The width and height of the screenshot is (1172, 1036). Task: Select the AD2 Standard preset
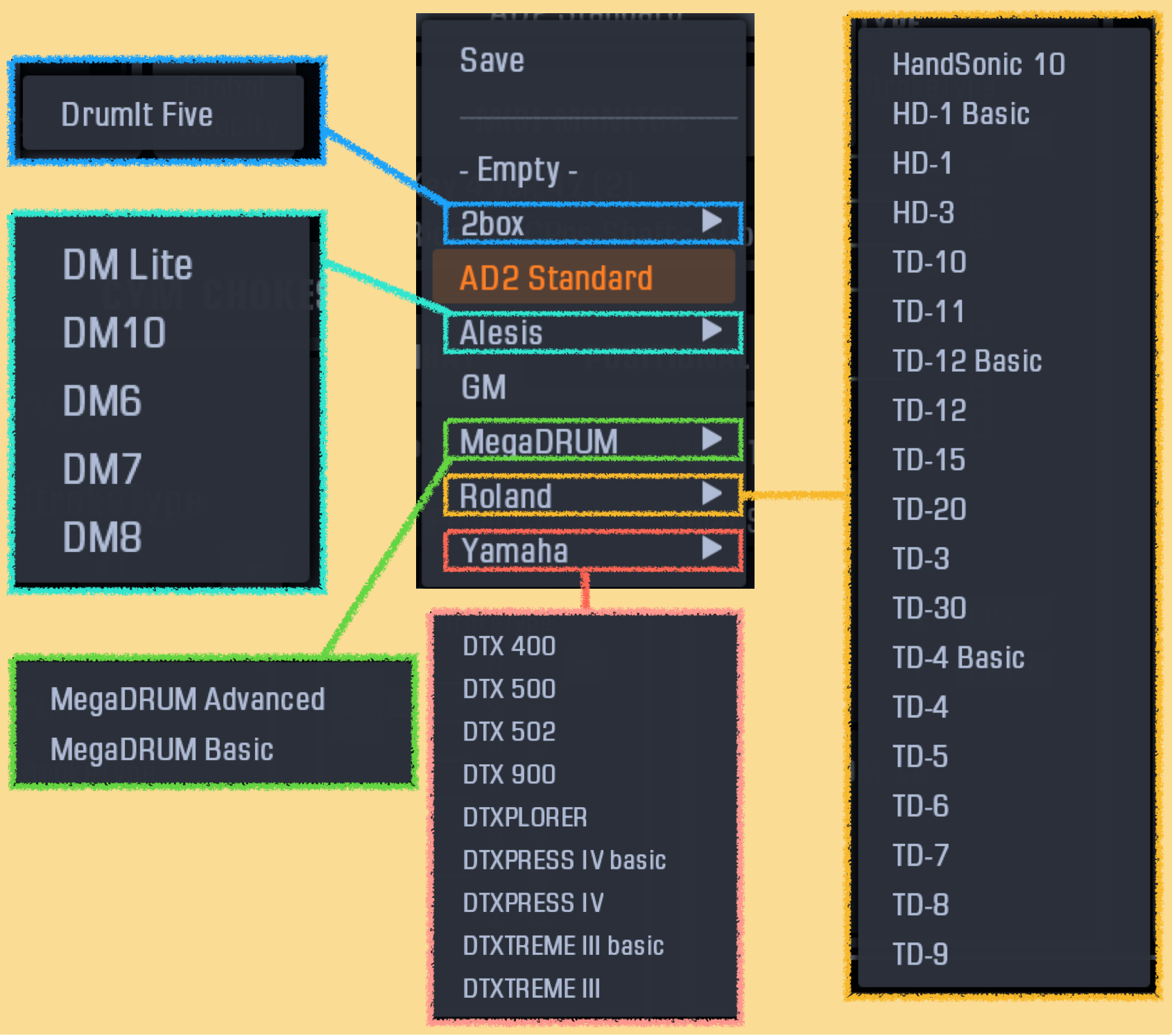tap(583, 277)
